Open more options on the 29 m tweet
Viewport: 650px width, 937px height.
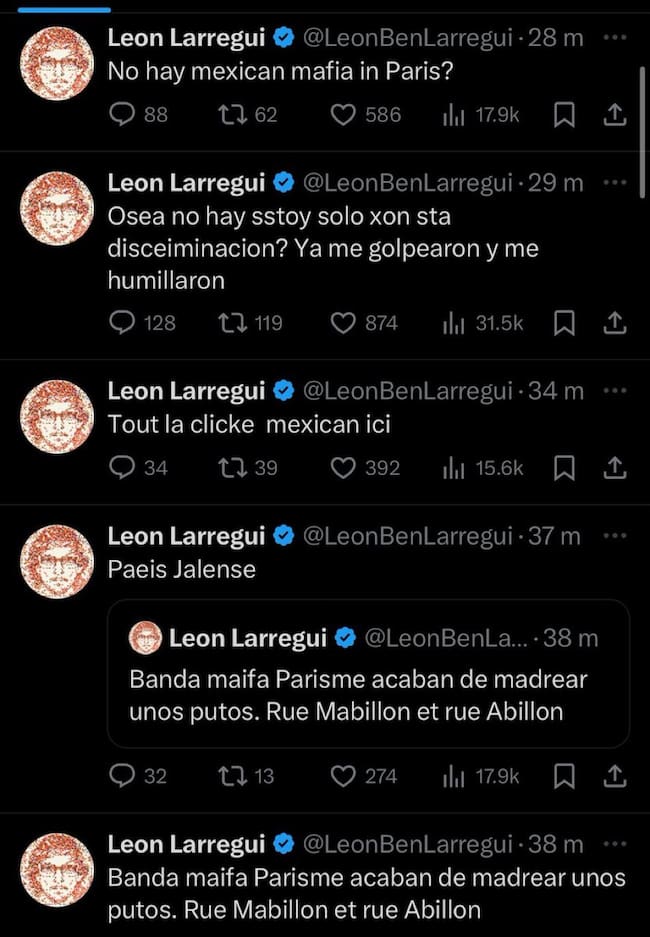(x=617, y=183)
